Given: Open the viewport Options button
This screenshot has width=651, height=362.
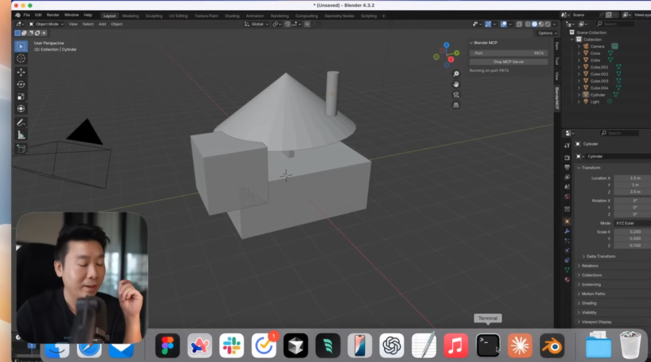Looking at the screenshot, I should pyautogui.click(x=547, y=33).
